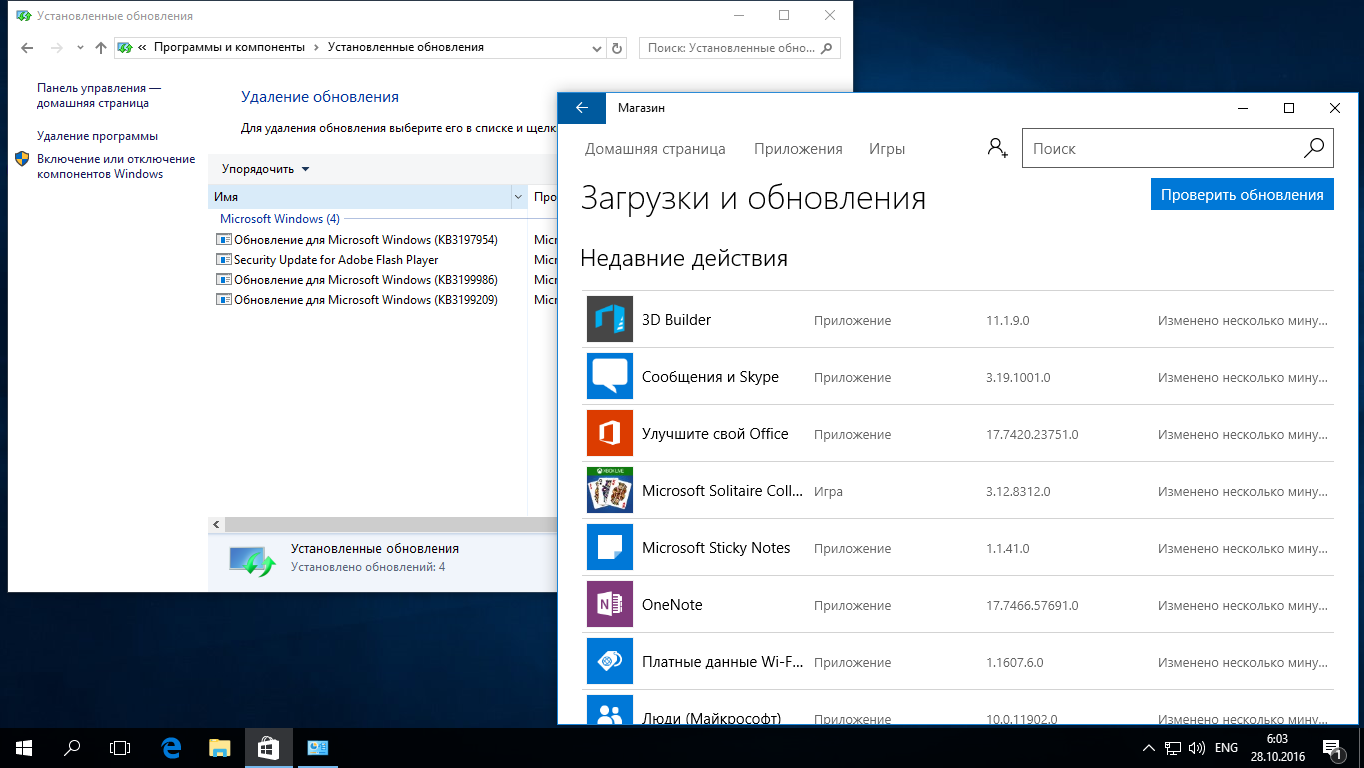1364x768 pixels.
Task: Open Task View on the taskbar
Action: pos(120,747)
